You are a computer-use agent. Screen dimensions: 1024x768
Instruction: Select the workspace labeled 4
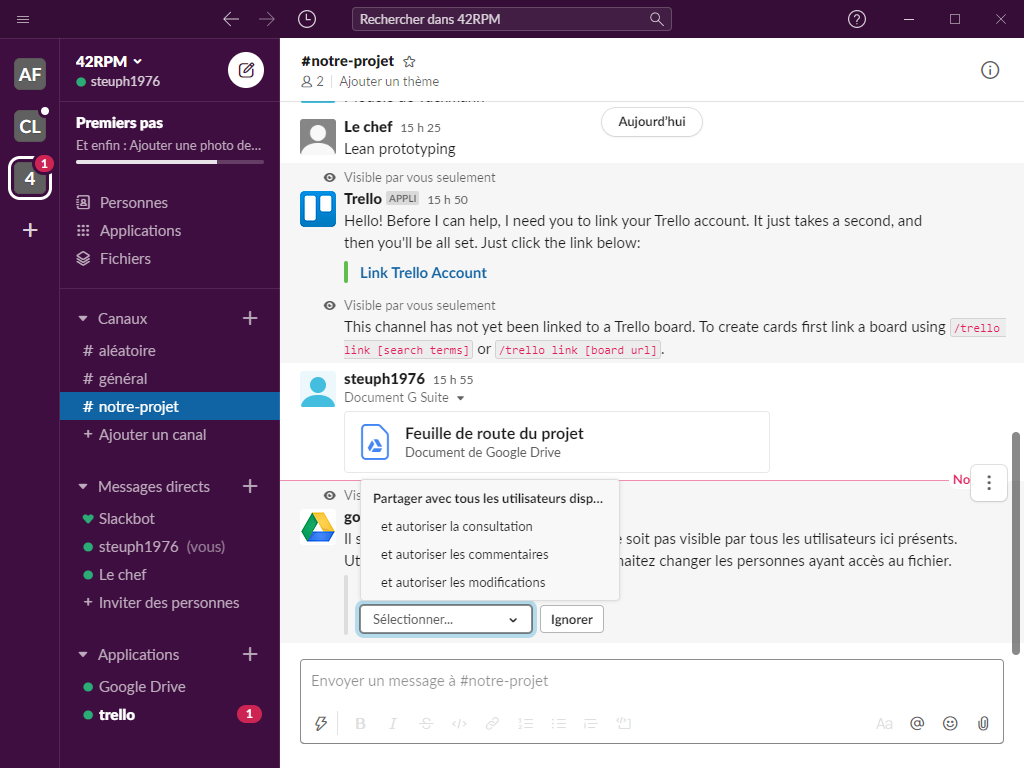(30, 178)
